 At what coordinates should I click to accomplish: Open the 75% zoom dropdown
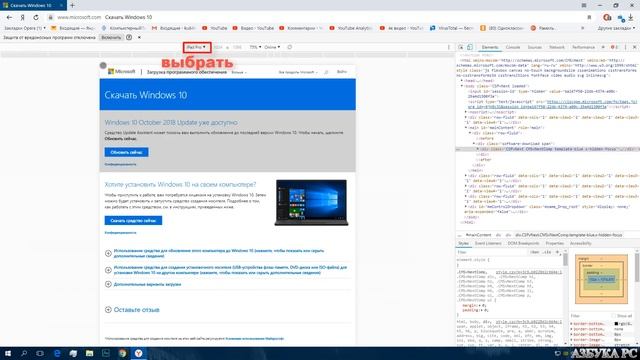[256, 47]
